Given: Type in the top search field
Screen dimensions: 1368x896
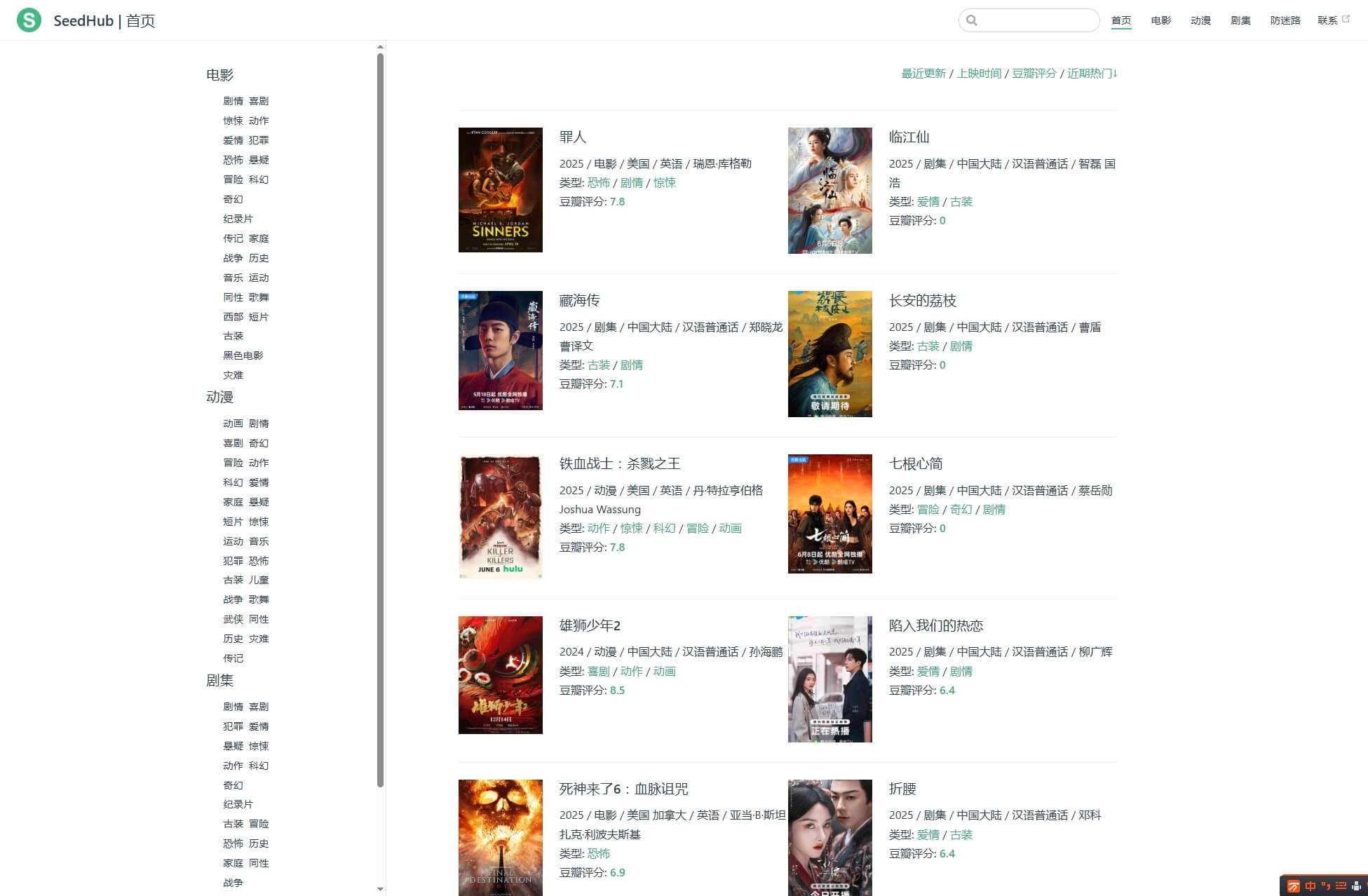Looking at the screenshot, I should point(1036,20).
